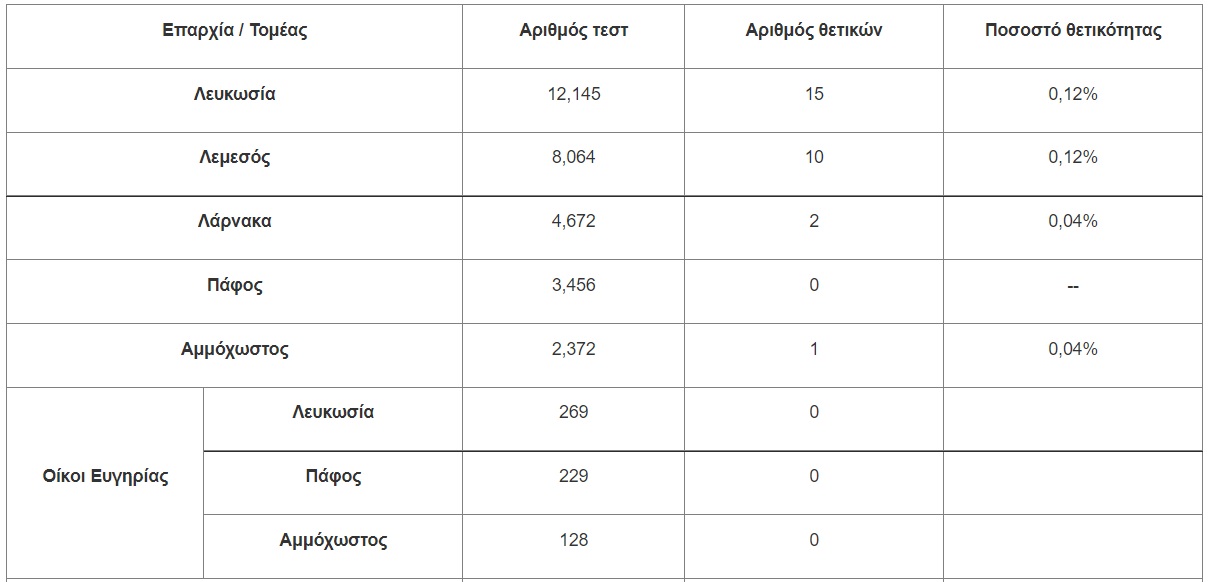
Task: Click the 'Αριθμός τεστ' column header
Action: tap(574, 30)
